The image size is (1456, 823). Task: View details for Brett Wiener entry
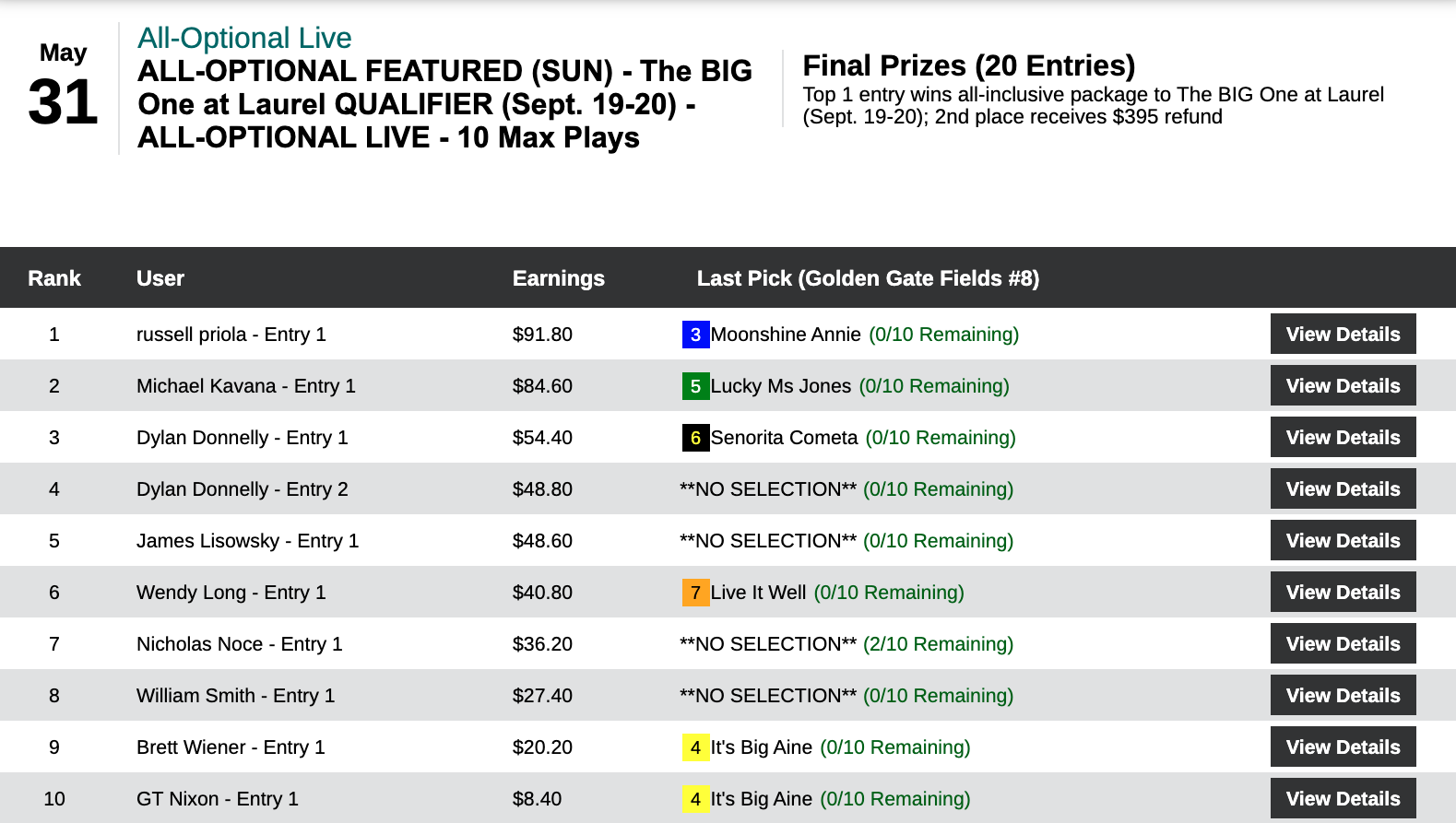[1343, 747]
